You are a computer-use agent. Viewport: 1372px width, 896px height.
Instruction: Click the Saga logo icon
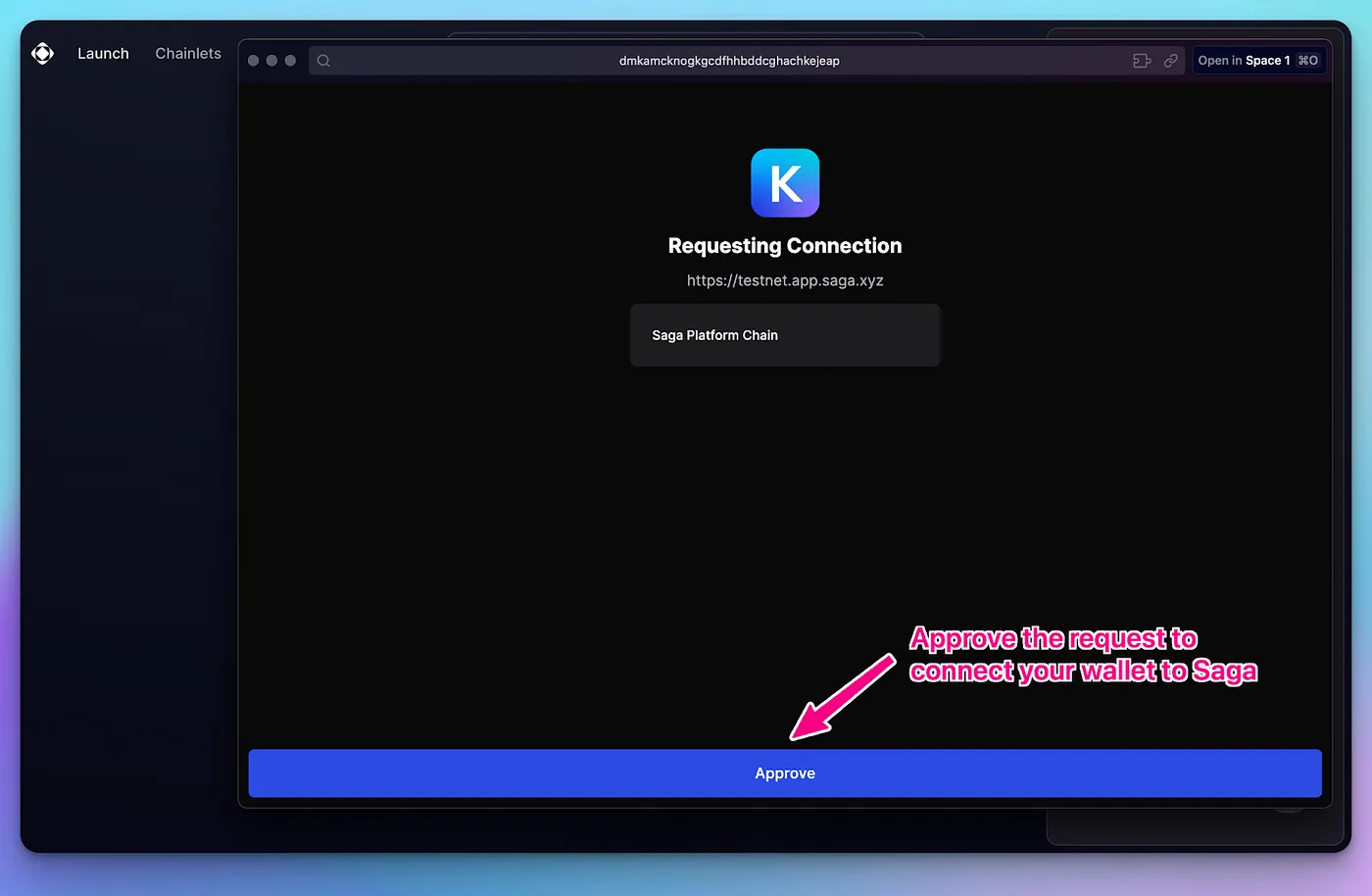coord(42,53)
